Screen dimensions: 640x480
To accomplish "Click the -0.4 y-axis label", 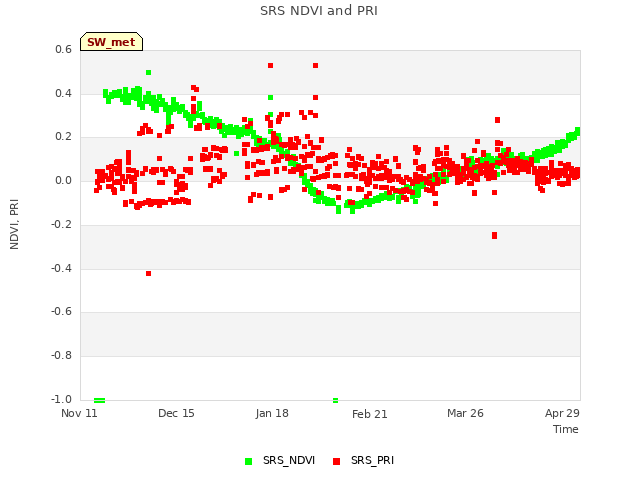I will pyautogui.click(x=61, y=268).
